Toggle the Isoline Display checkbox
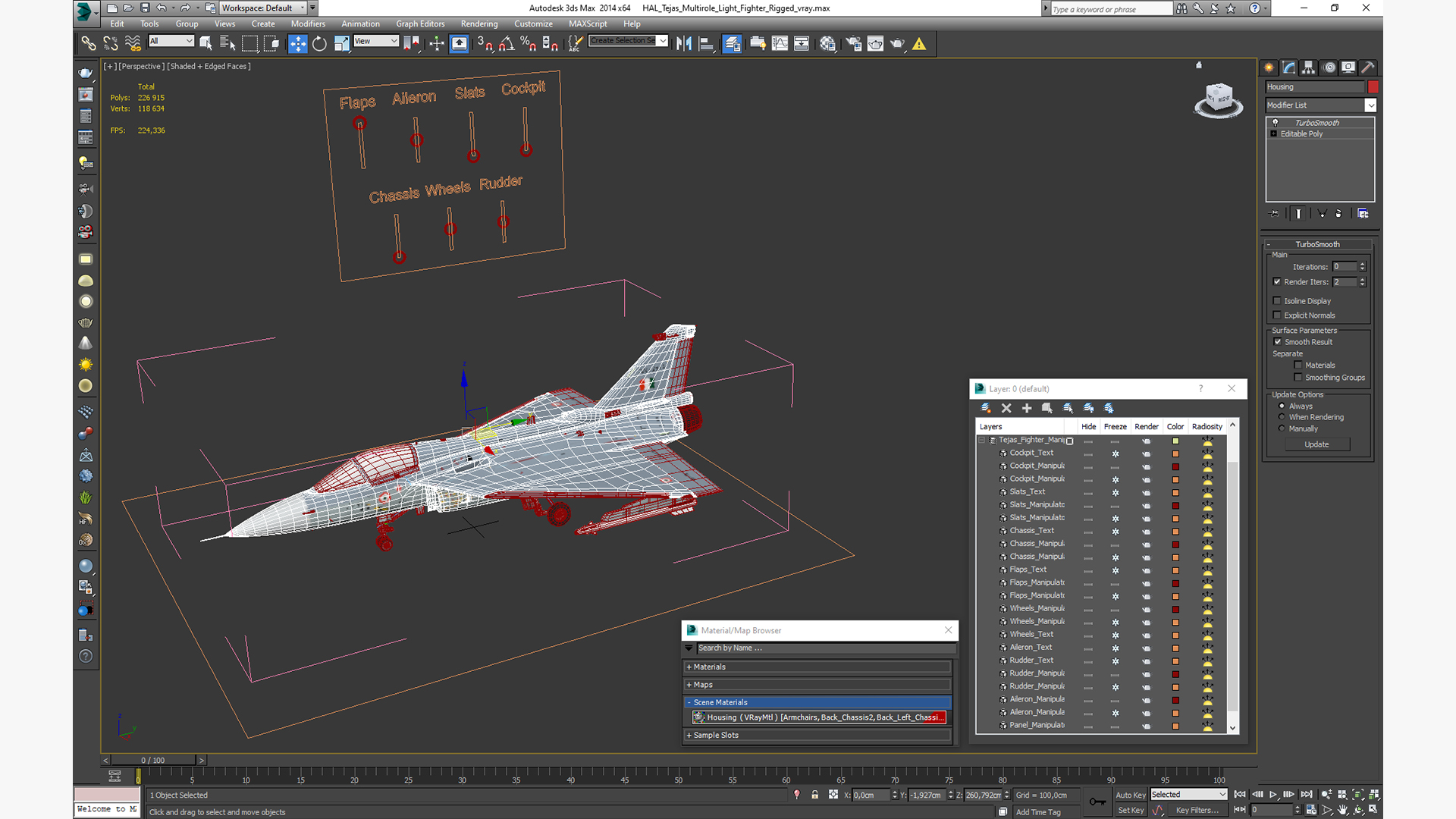 1277,301
